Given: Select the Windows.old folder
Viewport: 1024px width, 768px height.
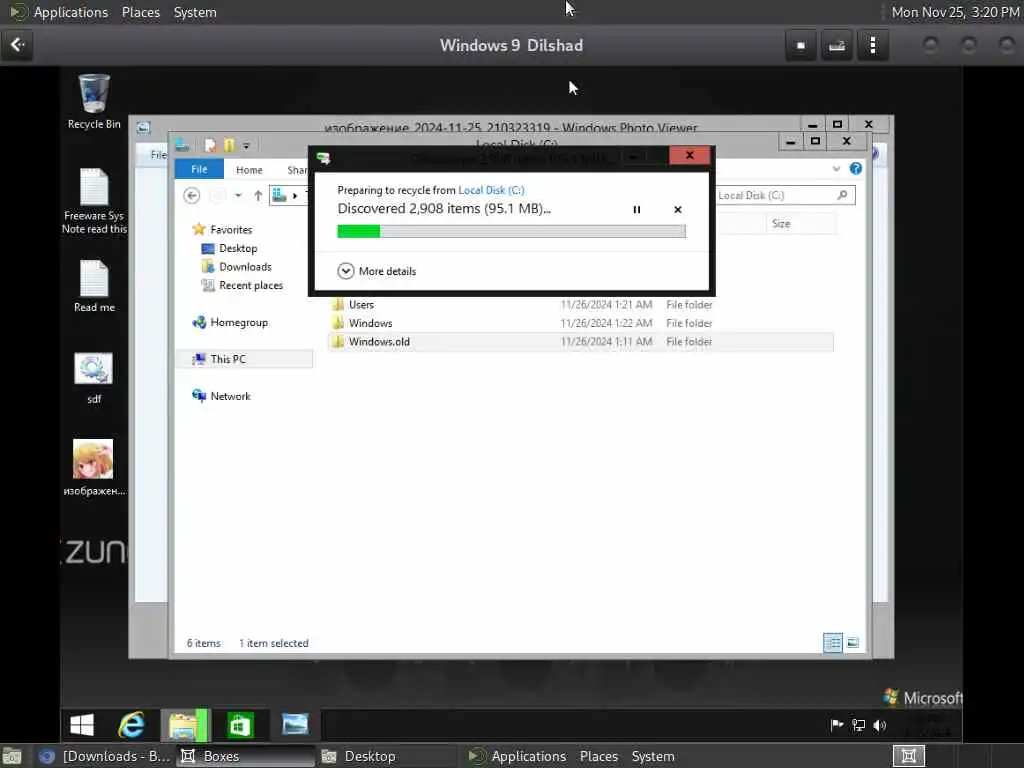Looking at the screenshot, I should 580,342.
